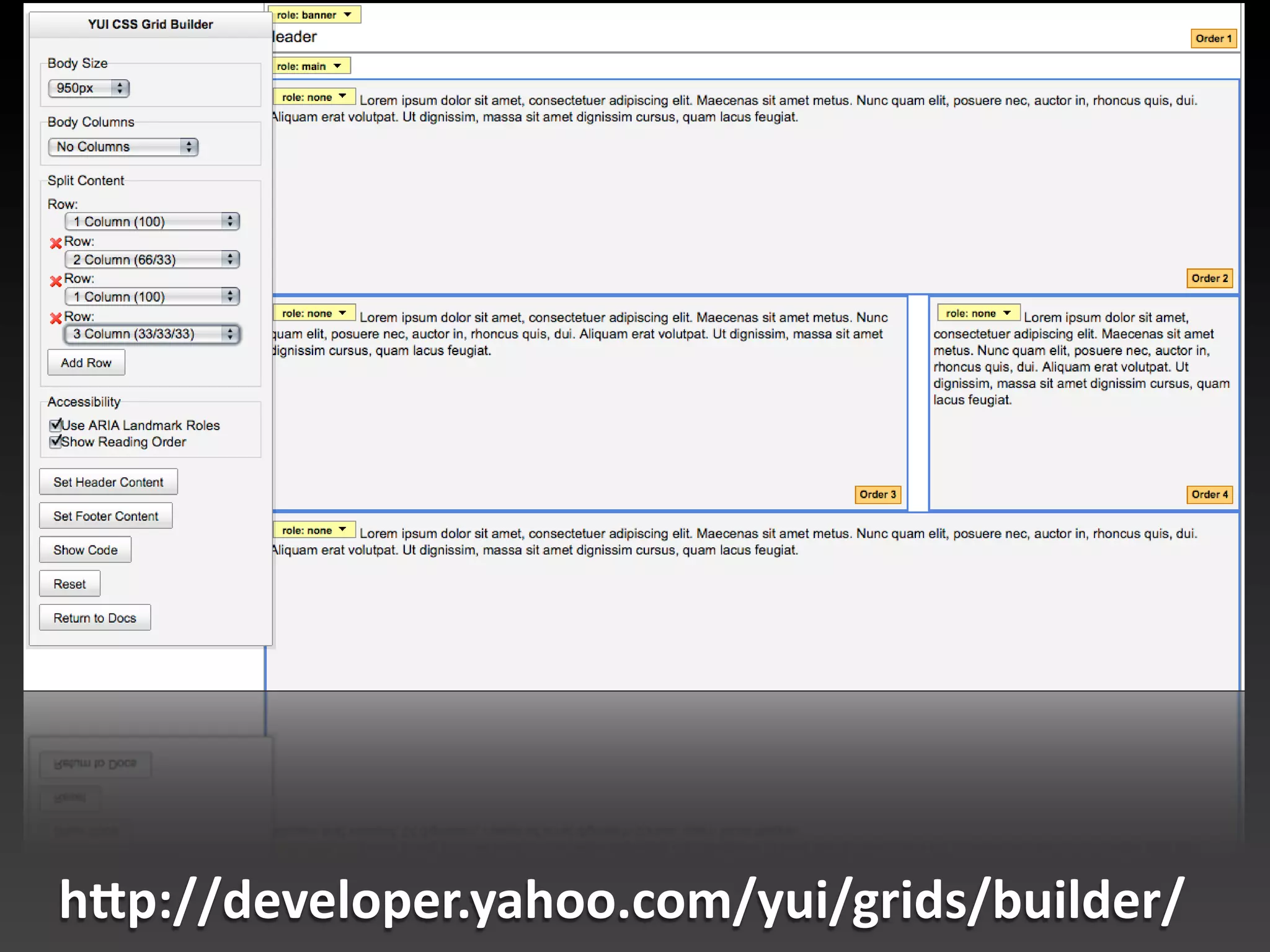Change the 2 Column (66/33) row layout
The image size is (1270, 952).
pos(152,259)
